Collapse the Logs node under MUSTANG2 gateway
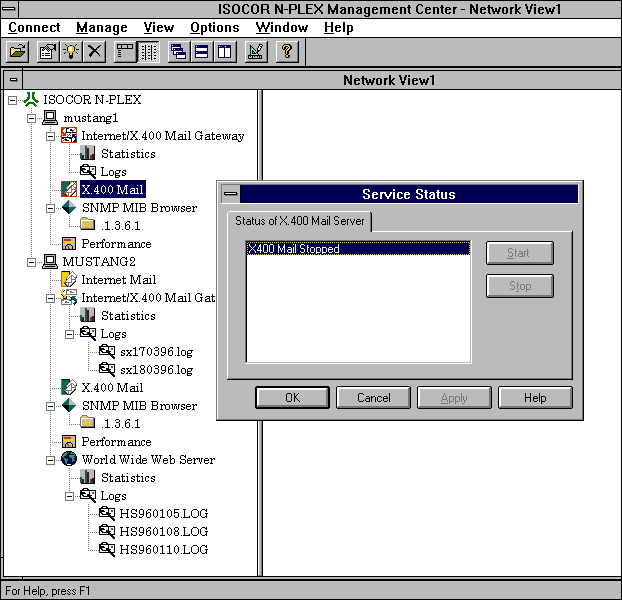 pyautogui.click(x=69, y=334)
